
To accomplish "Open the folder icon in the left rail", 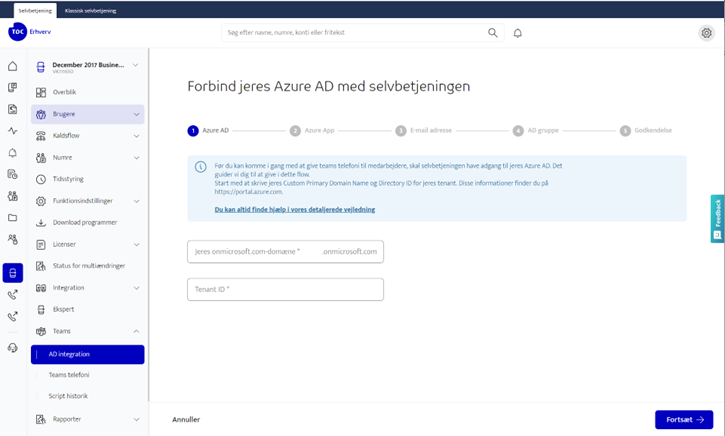I will (12, 217).
